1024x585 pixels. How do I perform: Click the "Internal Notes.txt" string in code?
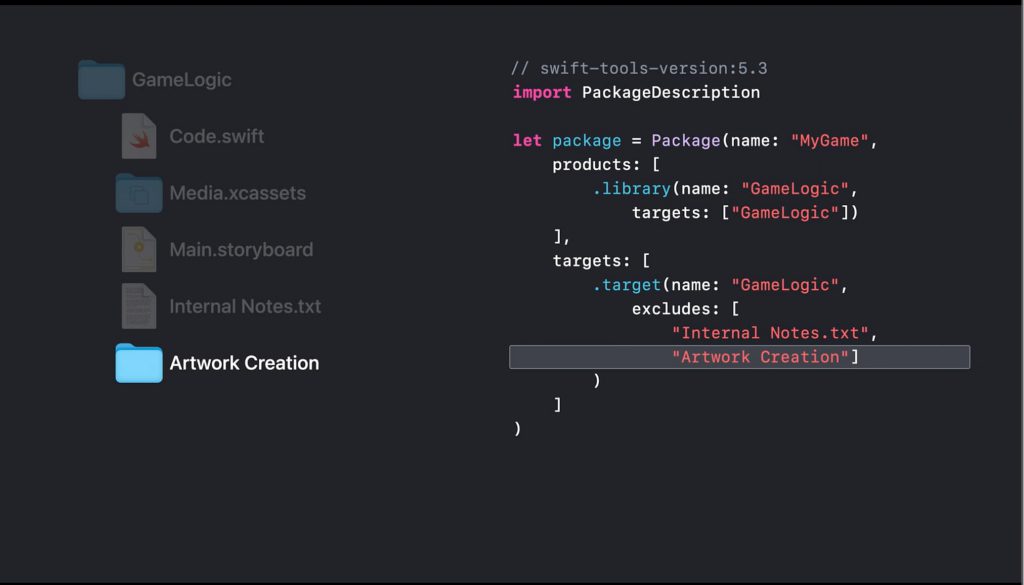(x=770, y=333)
